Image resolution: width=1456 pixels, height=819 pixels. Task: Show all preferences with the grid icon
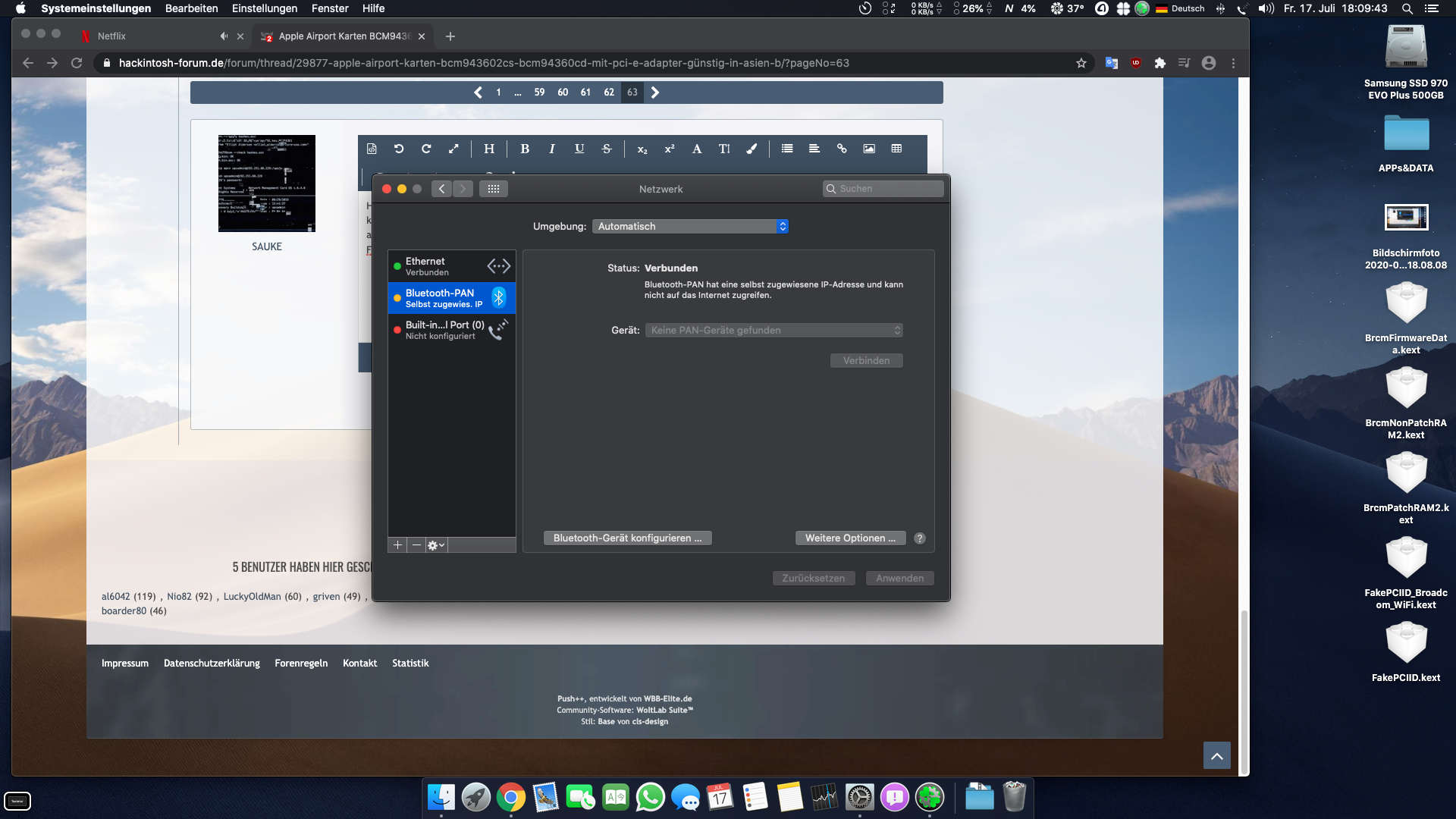494,189
